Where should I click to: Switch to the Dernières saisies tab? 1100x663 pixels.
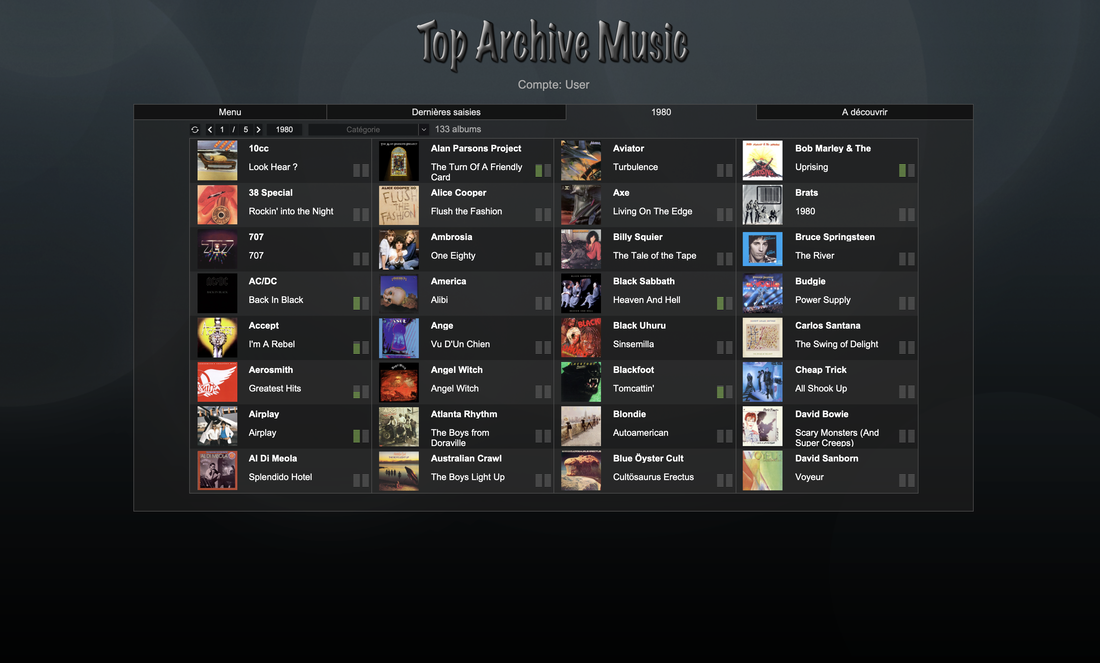coord(446,112)
